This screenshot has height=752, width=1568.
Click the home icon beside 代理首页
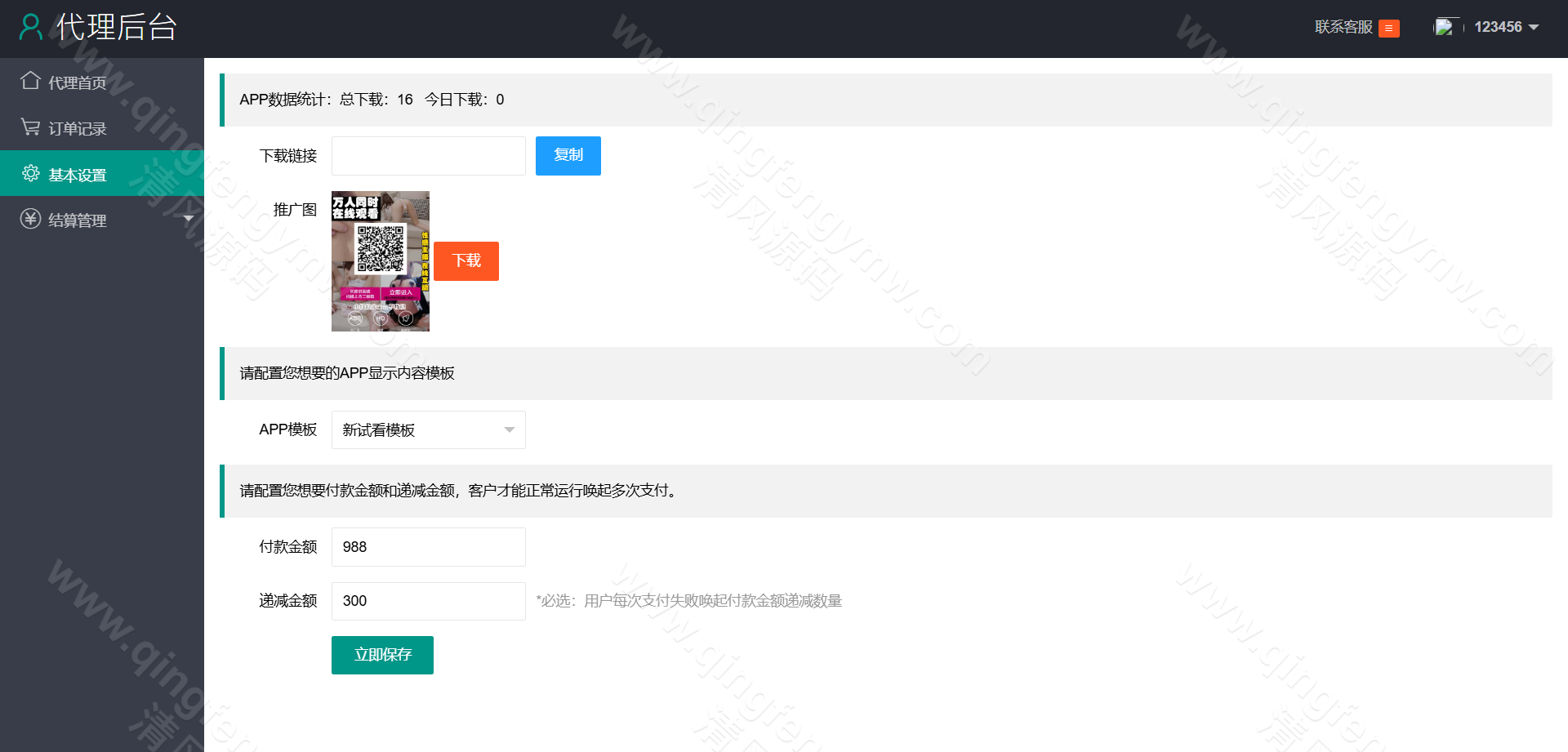pos(30,80)
